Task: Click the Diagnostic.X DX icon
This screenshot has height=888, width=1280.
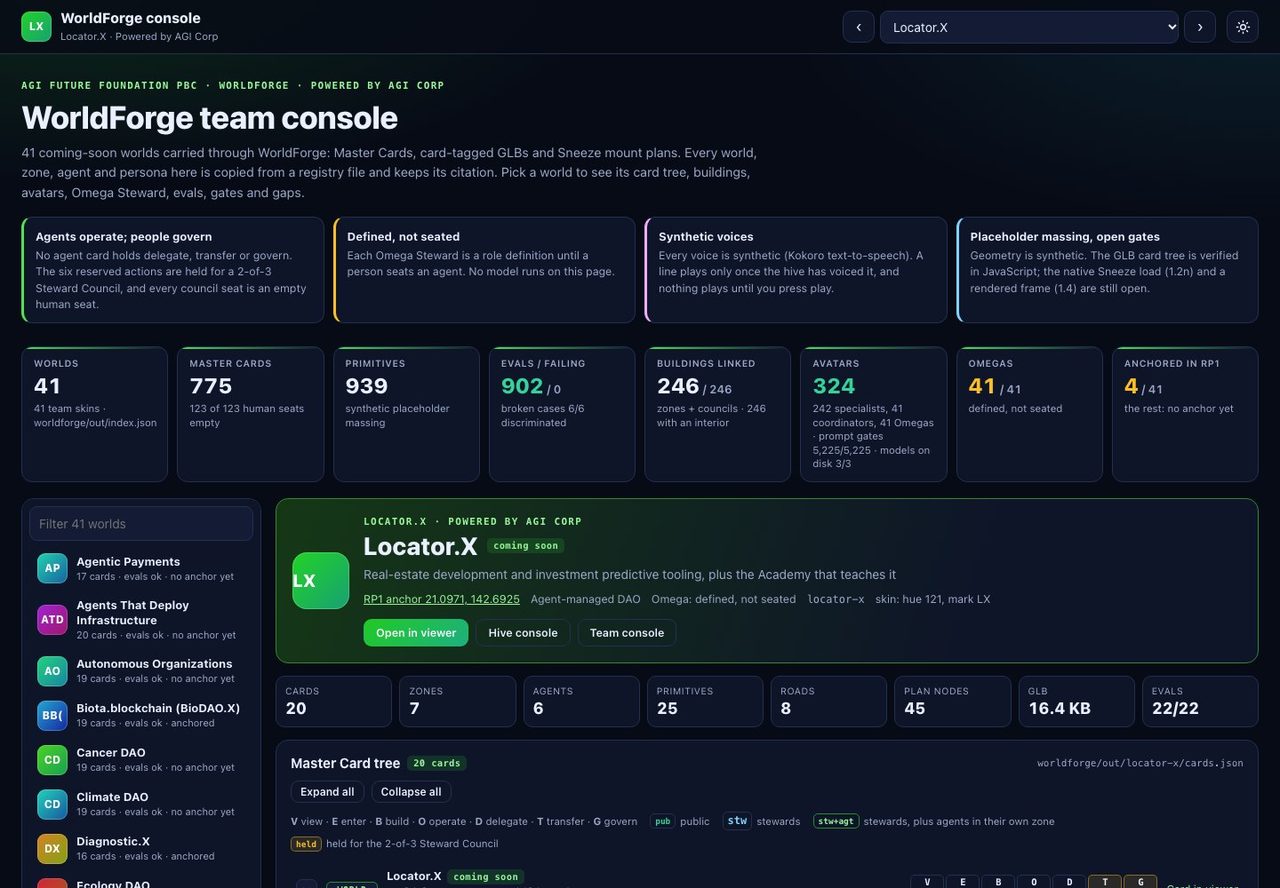Action: pyautogui.click(x=52, y=849)
